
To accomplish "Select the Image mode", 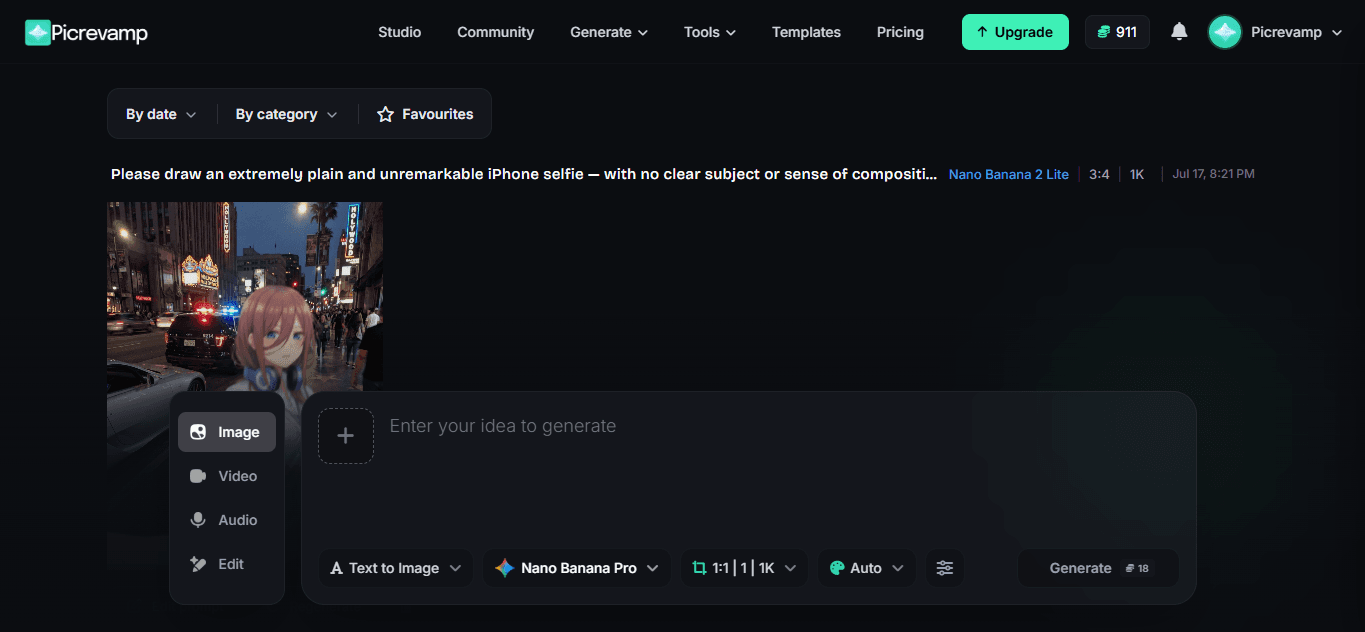I will point(227,432).
